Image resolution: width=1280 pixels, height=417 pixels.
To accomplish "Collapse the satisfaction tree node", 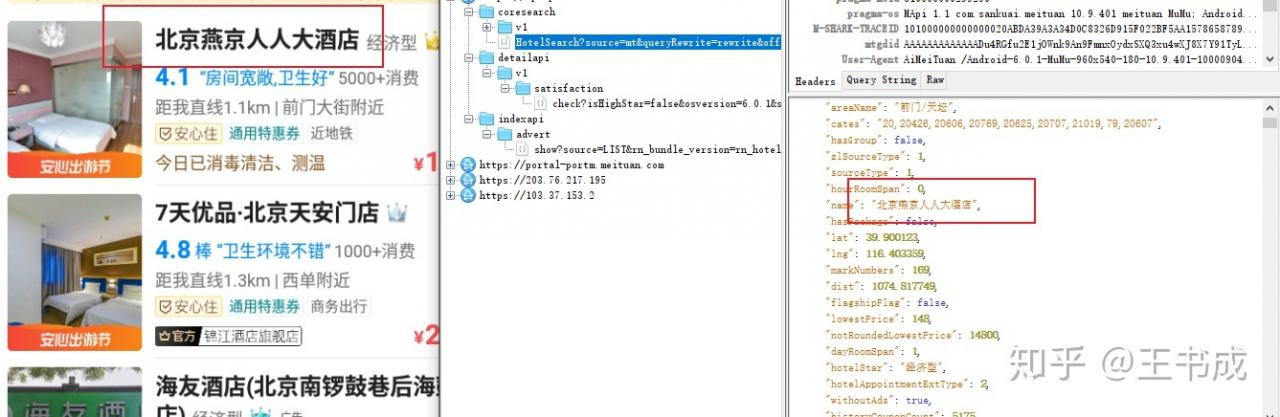I will click(x=506, y=88).
